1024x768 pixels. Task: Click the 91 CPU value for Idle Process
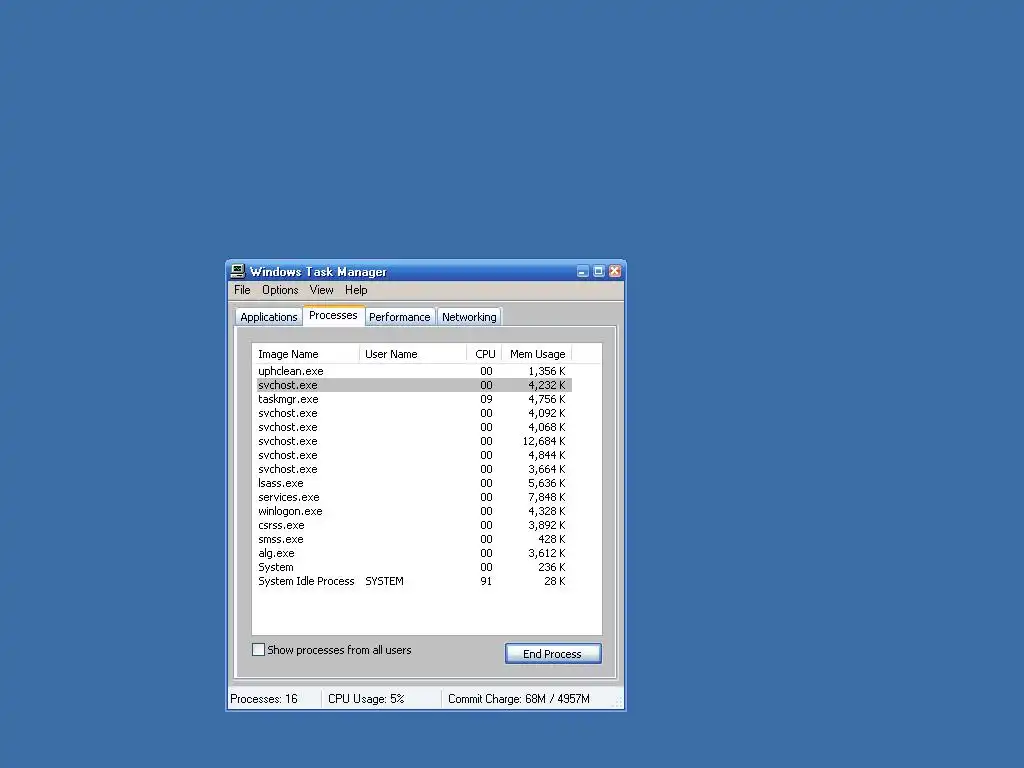486,581
